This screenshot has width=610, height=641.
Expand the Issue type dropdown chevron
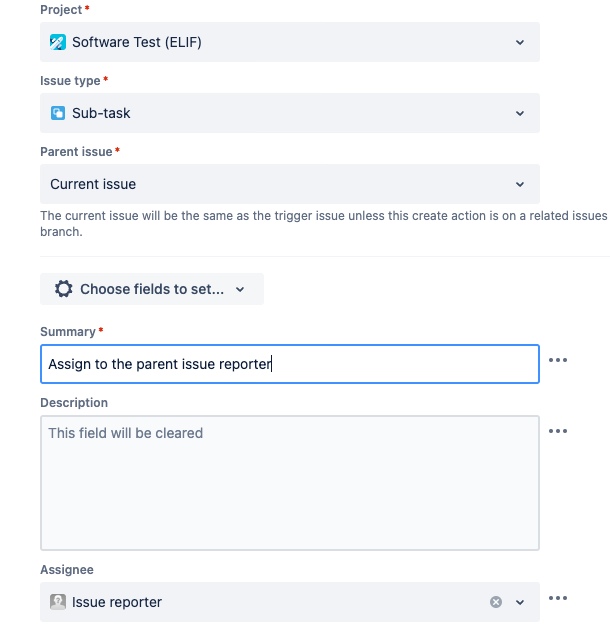[x=520, y=113]
